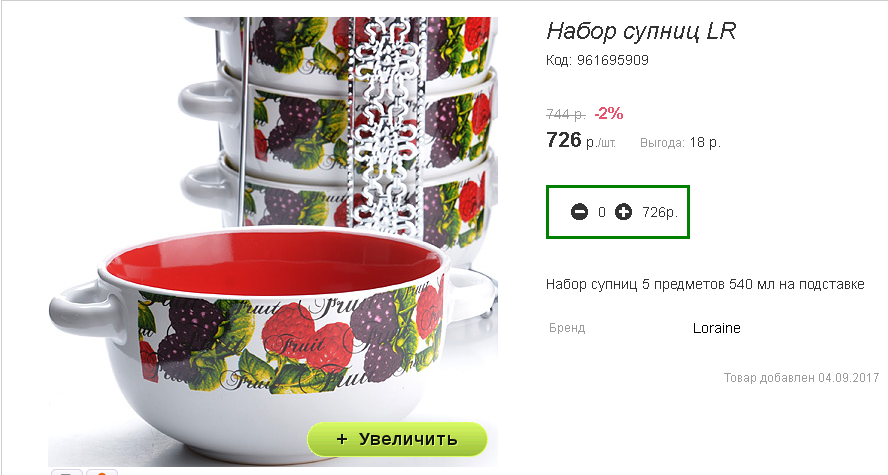Screen dimensions: 888x475
Task: Click the quantity value 0 in the counter
Action: [601, 212]
